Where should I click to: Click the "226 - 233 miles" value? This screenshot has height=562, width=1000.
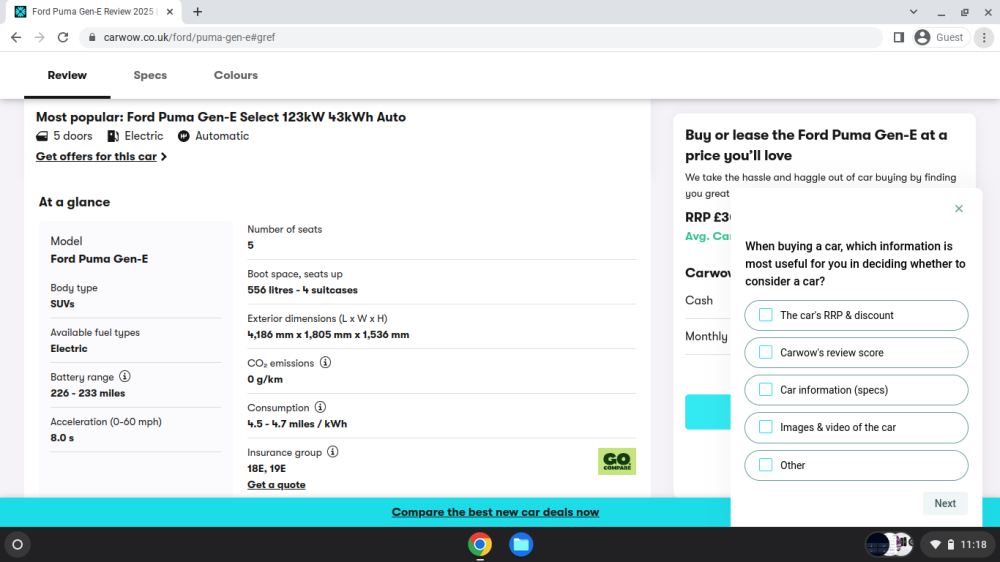(x=88, y=393)
